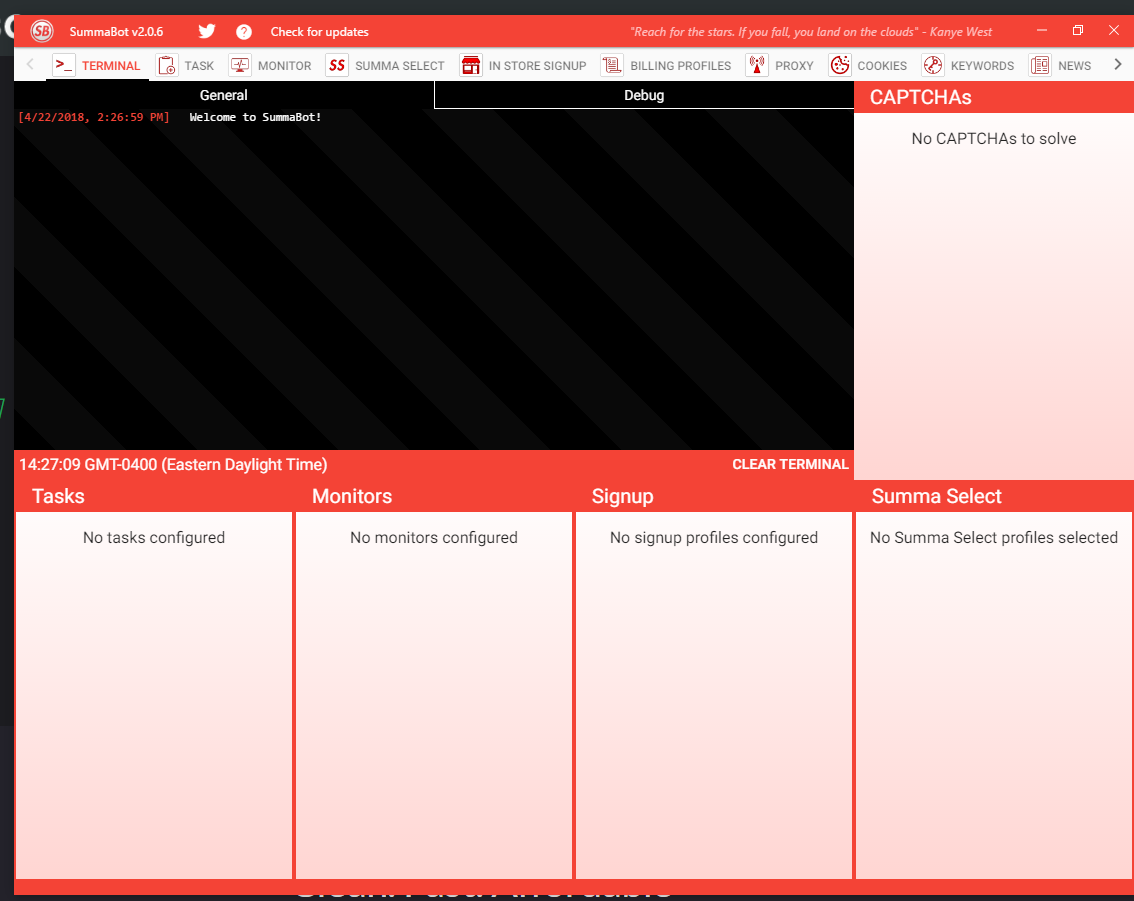Click the No tasks configured message
Screen dimensions: 1134x901
pyautogui.click(x=154, y=537)
